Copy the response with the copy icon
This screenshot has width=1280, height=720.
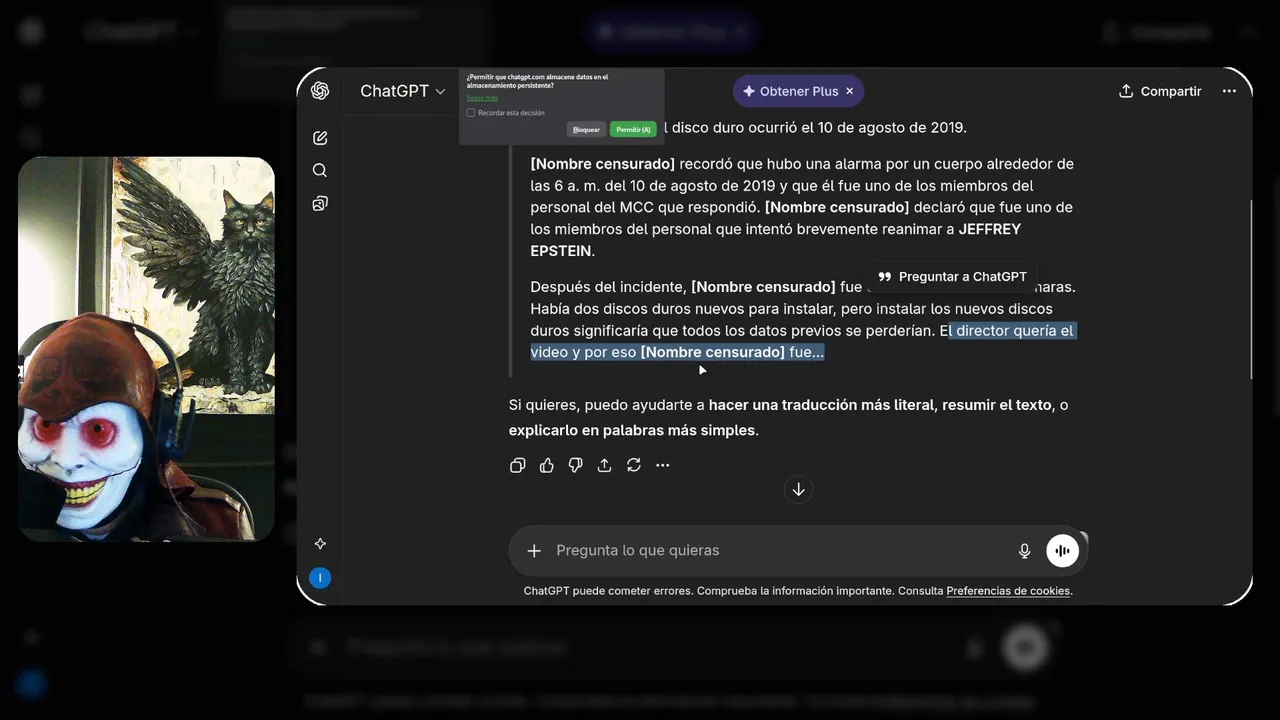pyautogui.click(x=518, y=465)
